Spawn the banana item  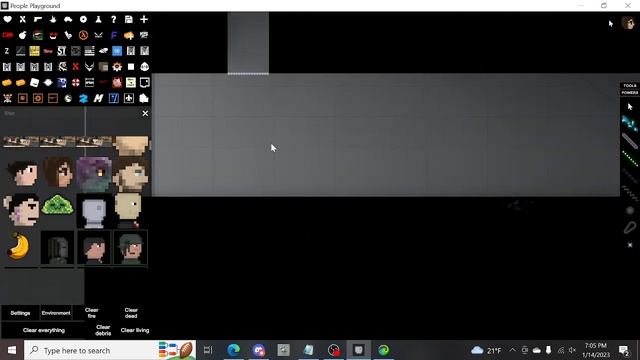[19, 246]
